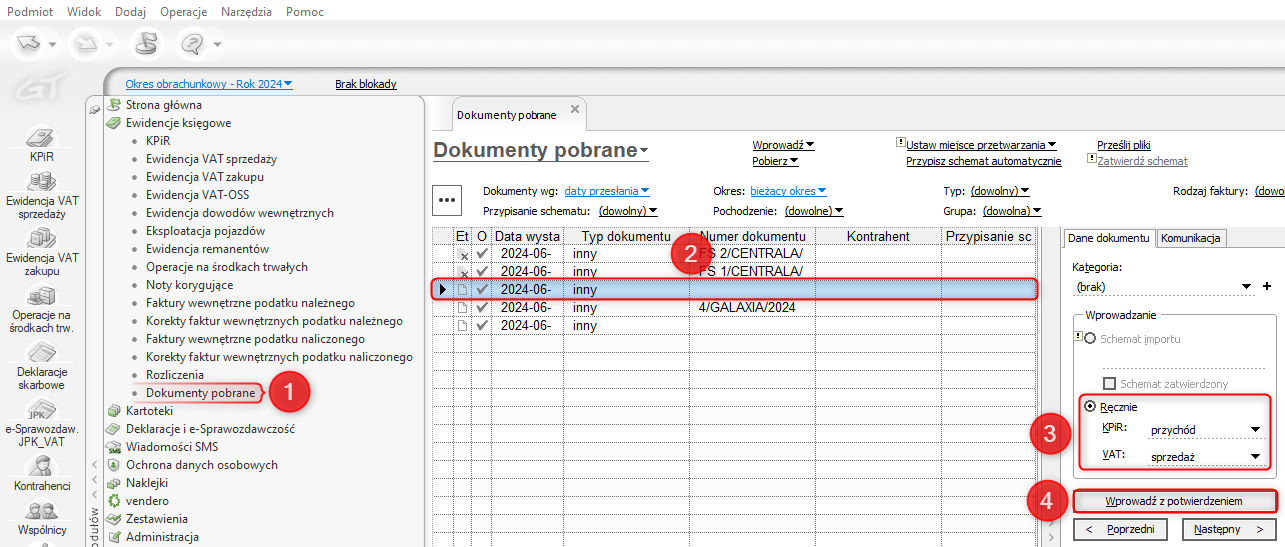The image size is (1285, 547).
Task: Click Naklejki tree icon
Action: click(114, 482)
